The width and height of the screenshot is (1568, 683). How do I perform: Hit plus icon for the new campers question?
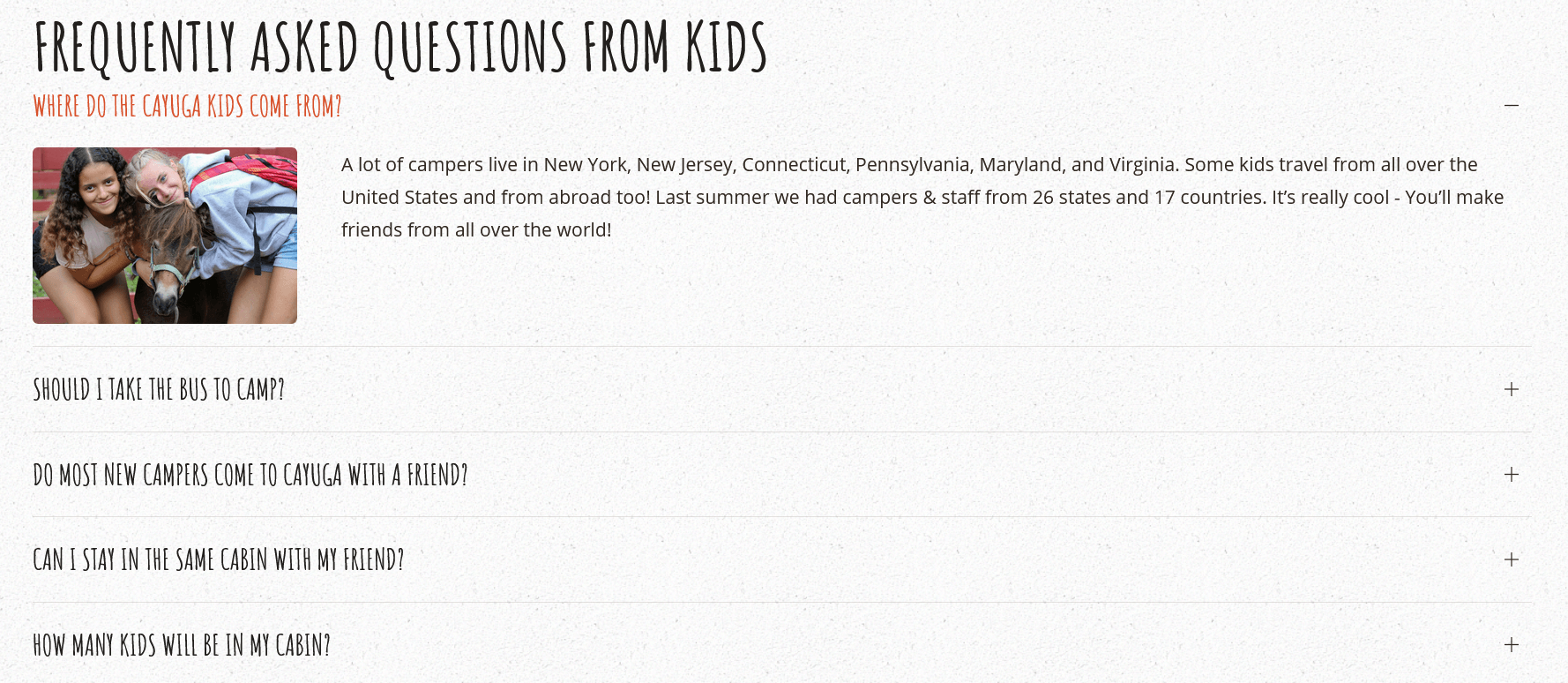click(x=1511, y=475)
